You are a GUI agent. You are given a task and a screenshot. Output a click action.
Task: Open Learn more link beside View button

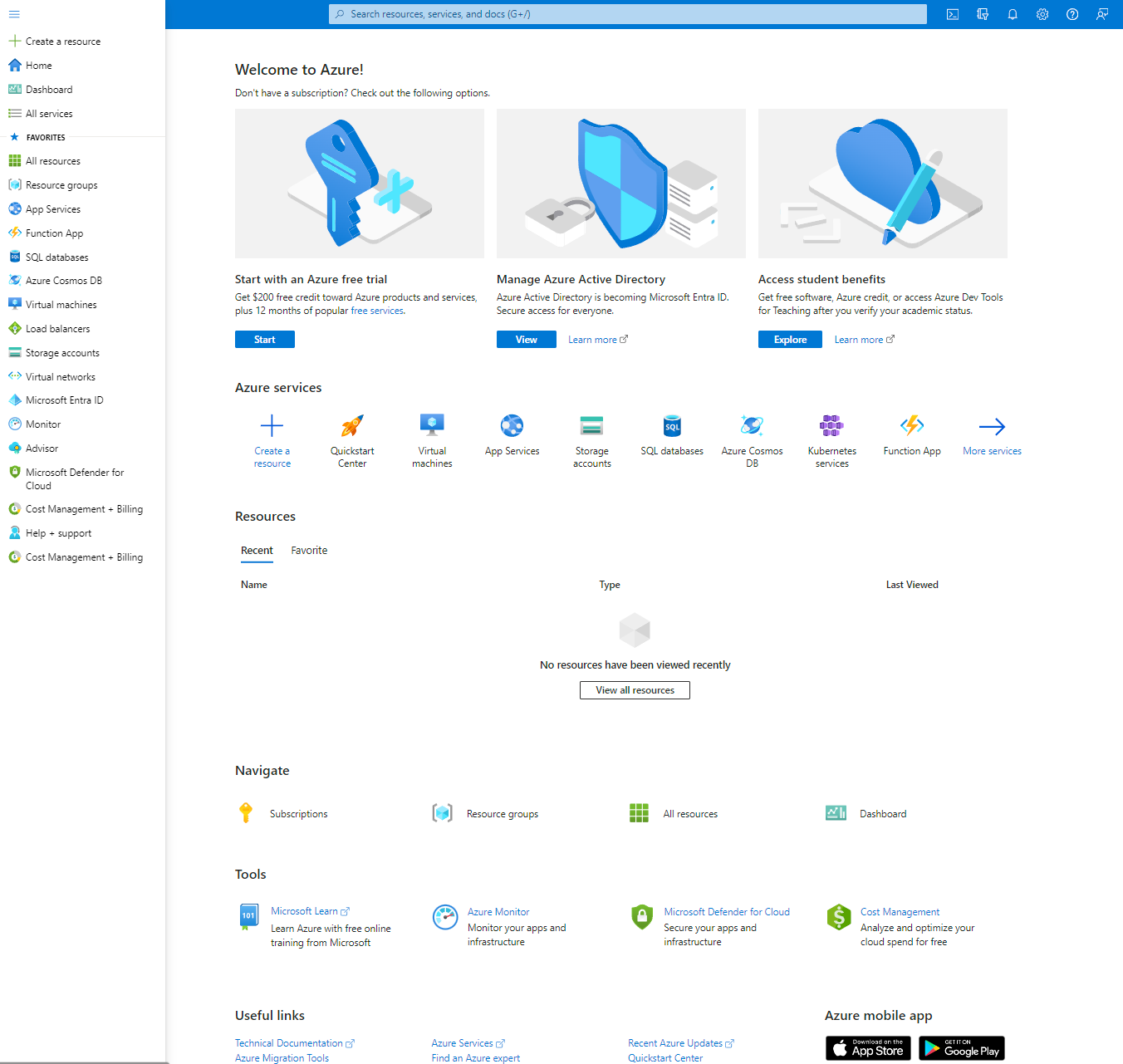598,340
